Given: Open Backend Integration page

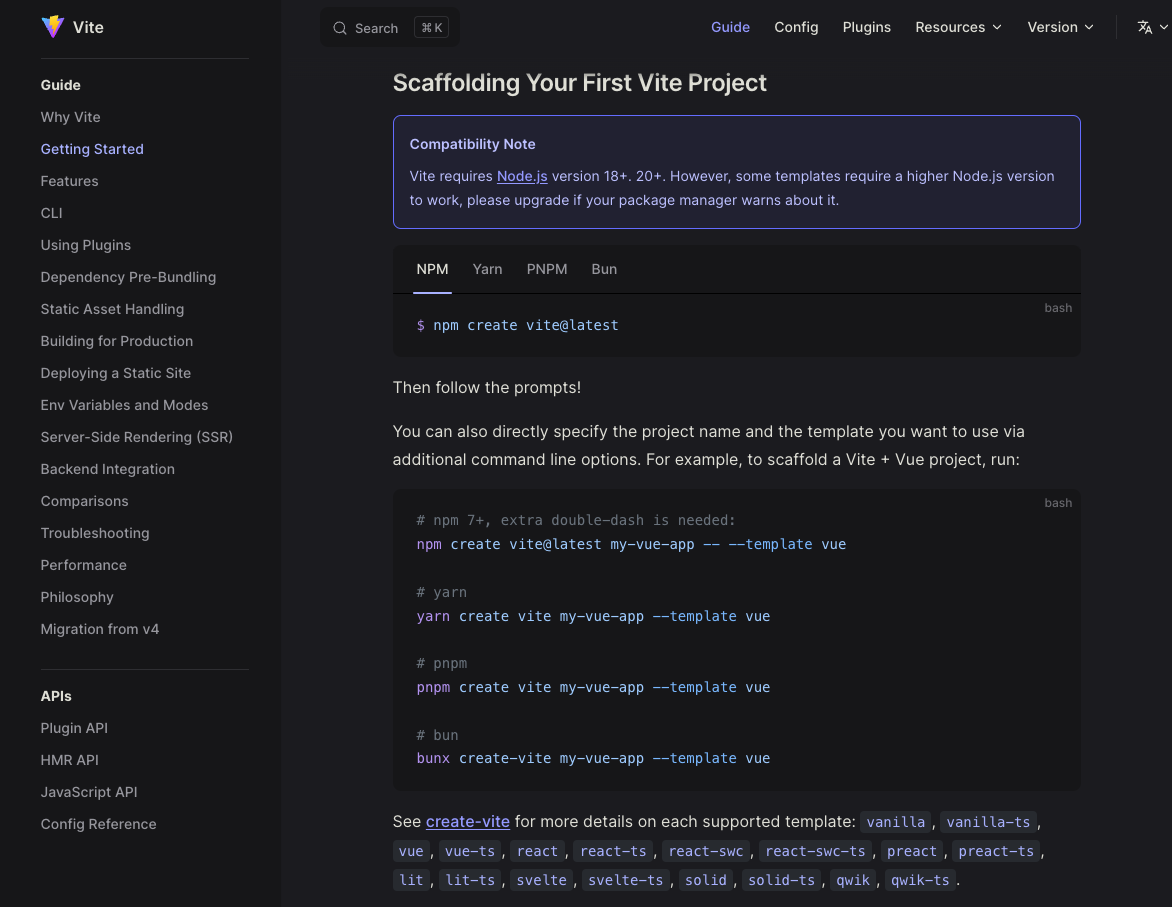Looking at the screenshot, I should tap(108, 470).
